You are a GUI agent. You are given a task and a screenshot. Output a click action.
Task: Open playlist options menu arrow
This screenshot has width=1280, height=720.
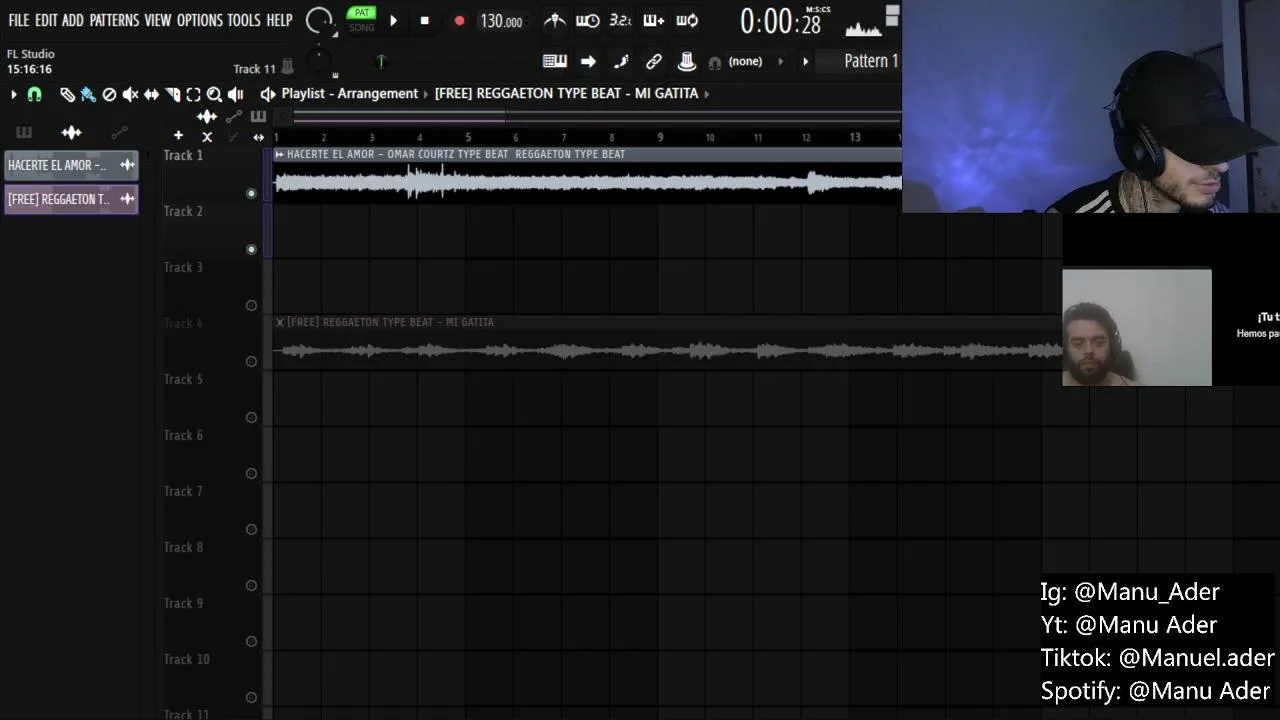click(x=13, y=94)
